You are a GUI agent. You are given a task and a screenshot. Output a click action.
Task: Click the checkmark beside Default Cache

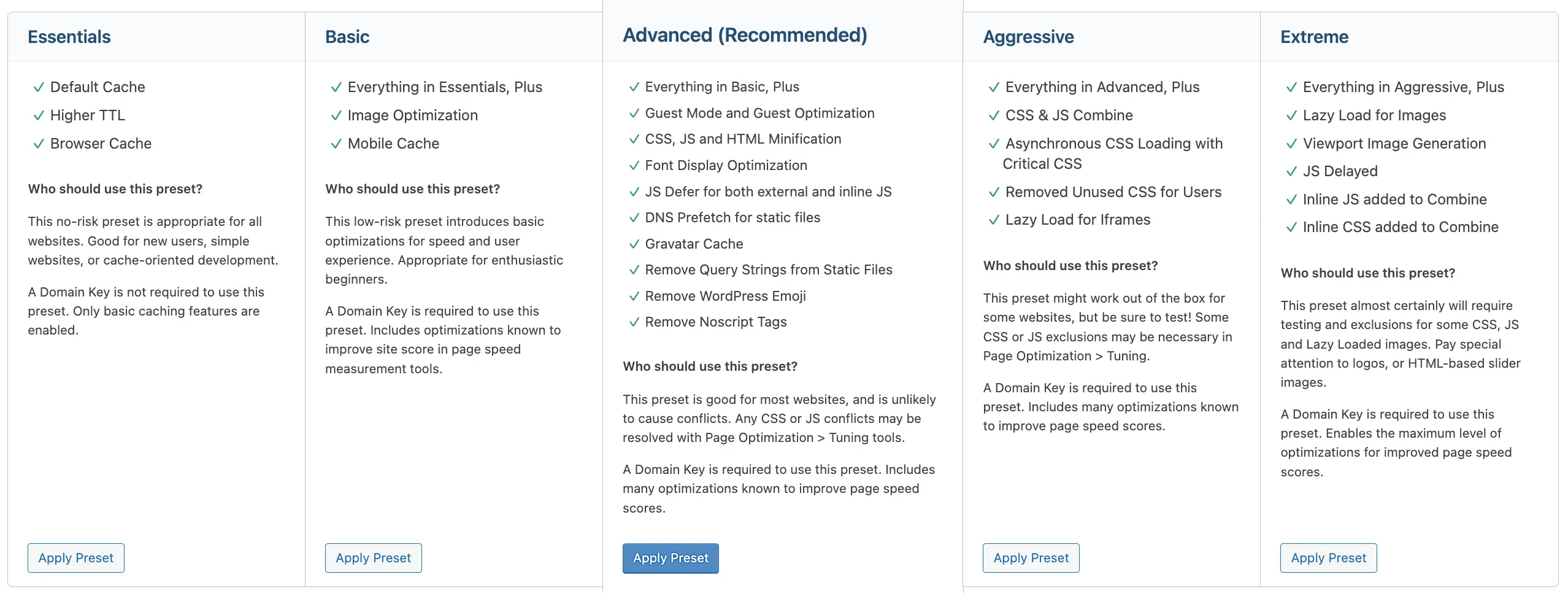(39, 87)
